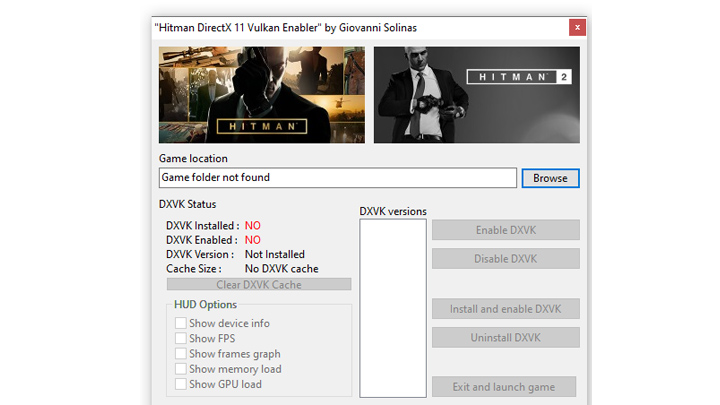The width and height of the screenshot is (720, 405).
Task: Click inside the DXVK versions list box
Action: click(x=393, y=308)
